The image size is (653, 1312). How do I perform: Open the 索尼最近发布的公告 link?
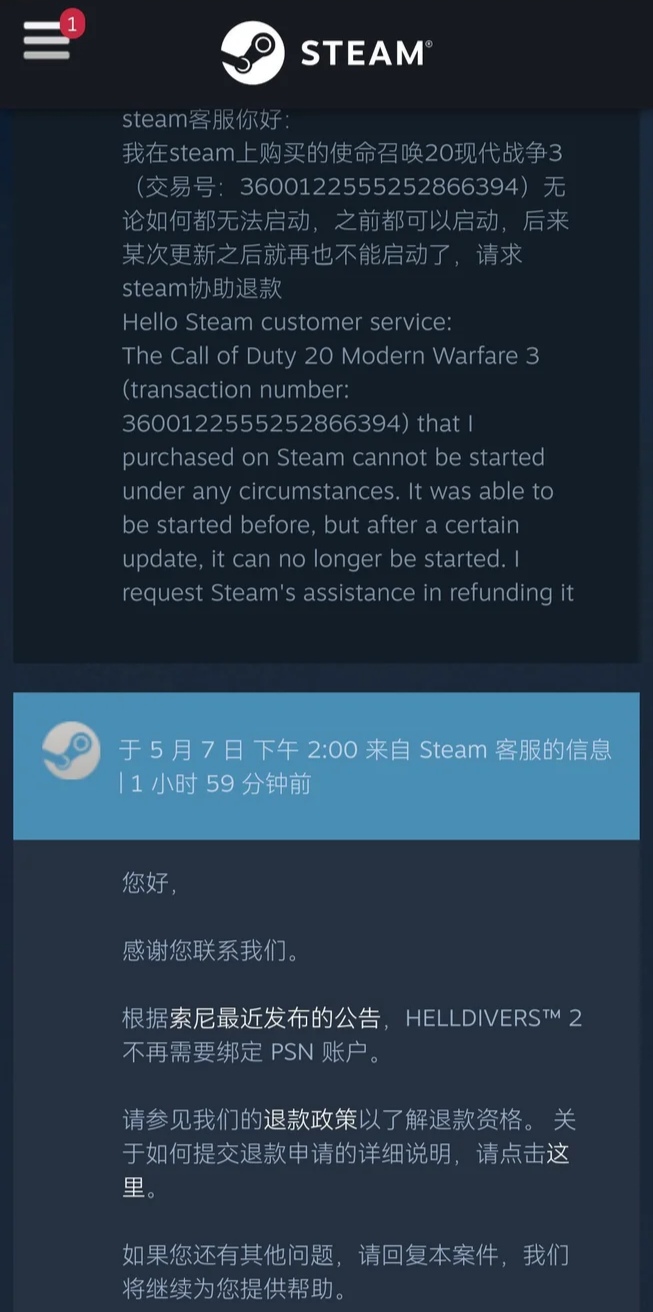pyautogui.click(x=274, y=1019)
